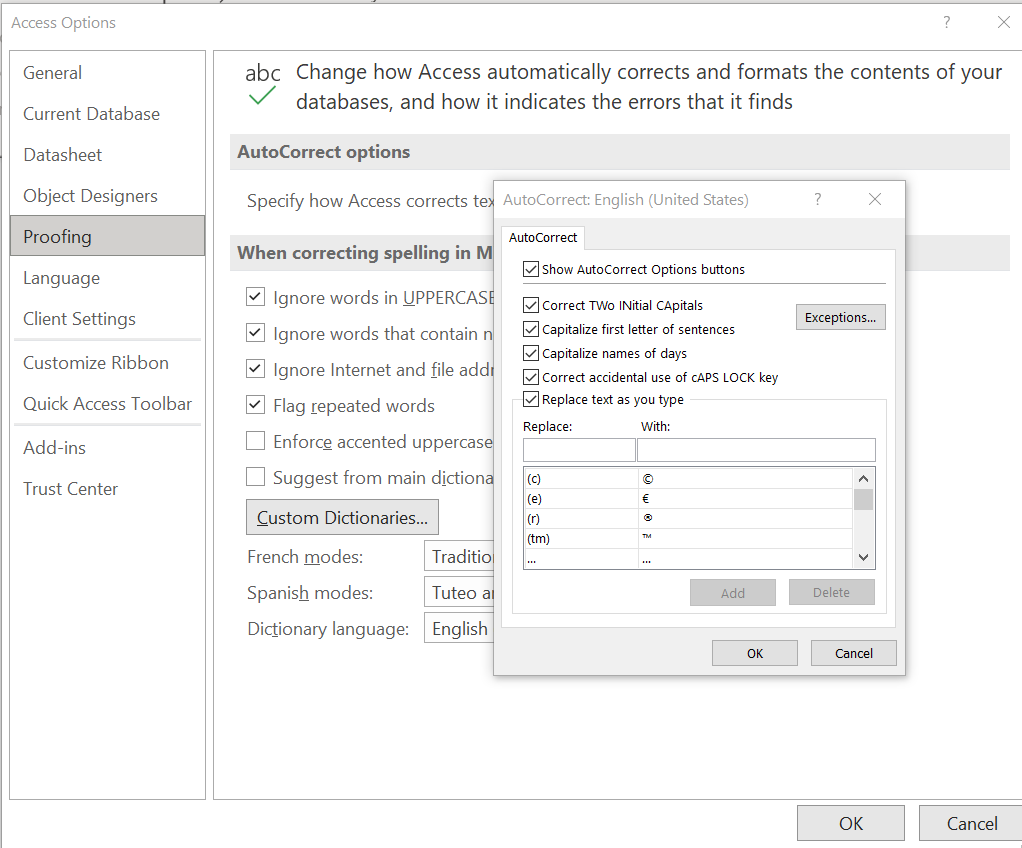Select the ellipsis replacement row
The image size is (1022, 848).
click(x=688, y=559)
